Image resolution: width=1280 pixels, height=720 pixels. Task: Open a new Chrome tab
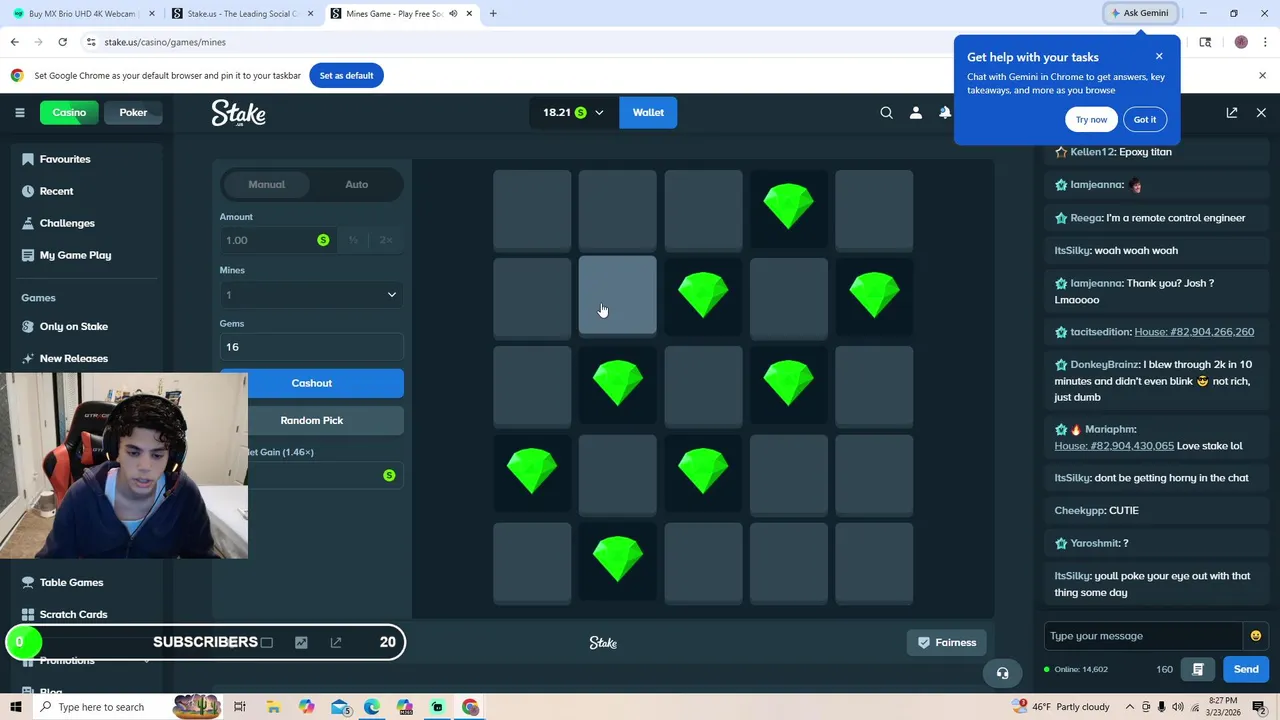pos(492,14)
